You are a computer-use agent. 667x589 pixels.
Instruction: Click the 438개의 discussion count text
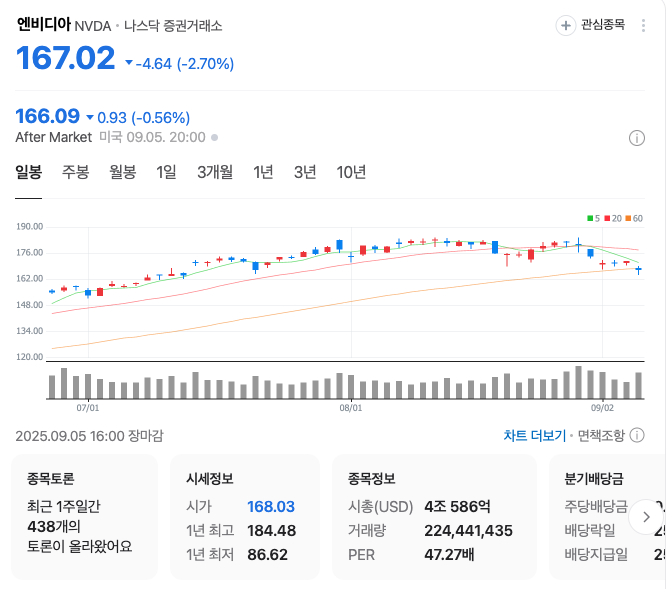(54, 526)
